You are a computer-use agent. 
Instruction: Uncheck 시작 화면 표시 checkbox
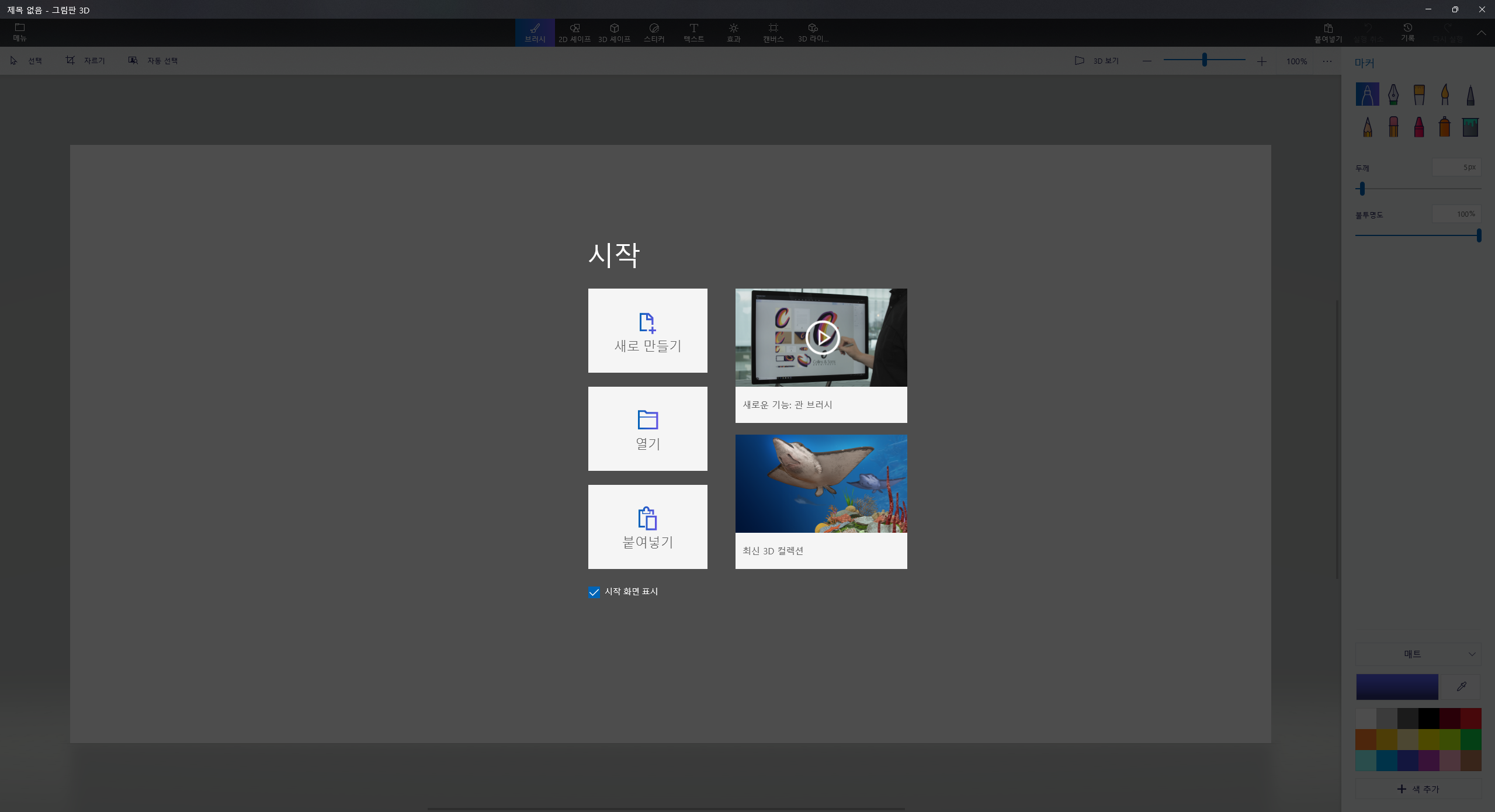coord(594,592)
